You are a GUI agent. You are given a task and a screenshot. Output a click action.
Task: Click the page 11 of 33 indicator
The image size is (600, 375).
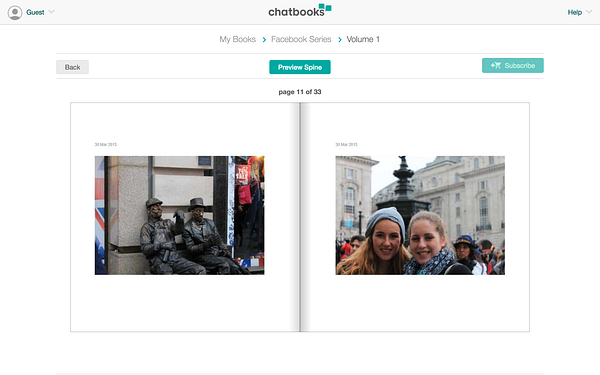pos(300,92)
